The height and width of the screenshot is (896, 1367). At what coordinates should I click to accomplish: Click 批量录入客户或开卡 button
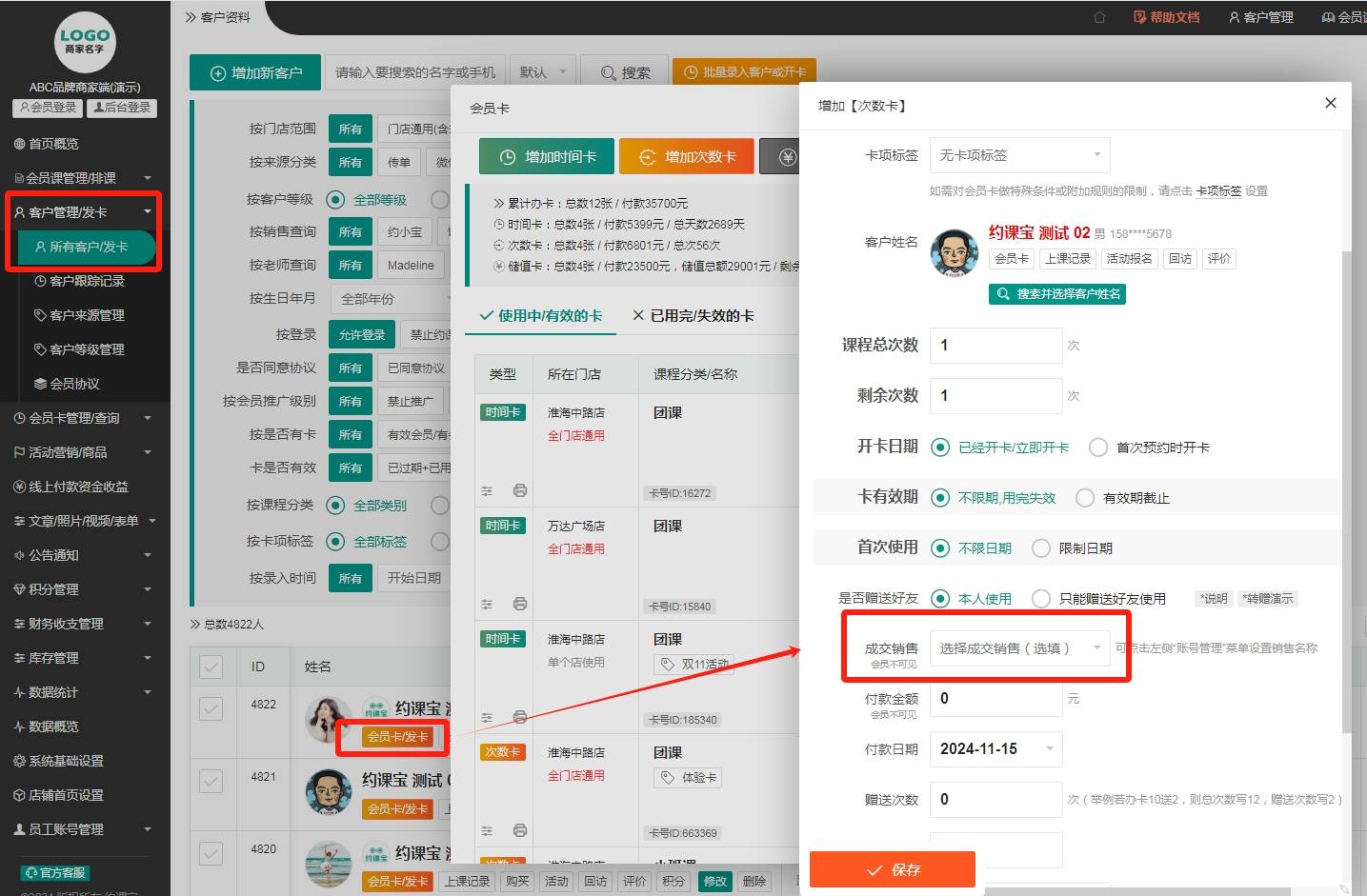[x=744, y=72]
